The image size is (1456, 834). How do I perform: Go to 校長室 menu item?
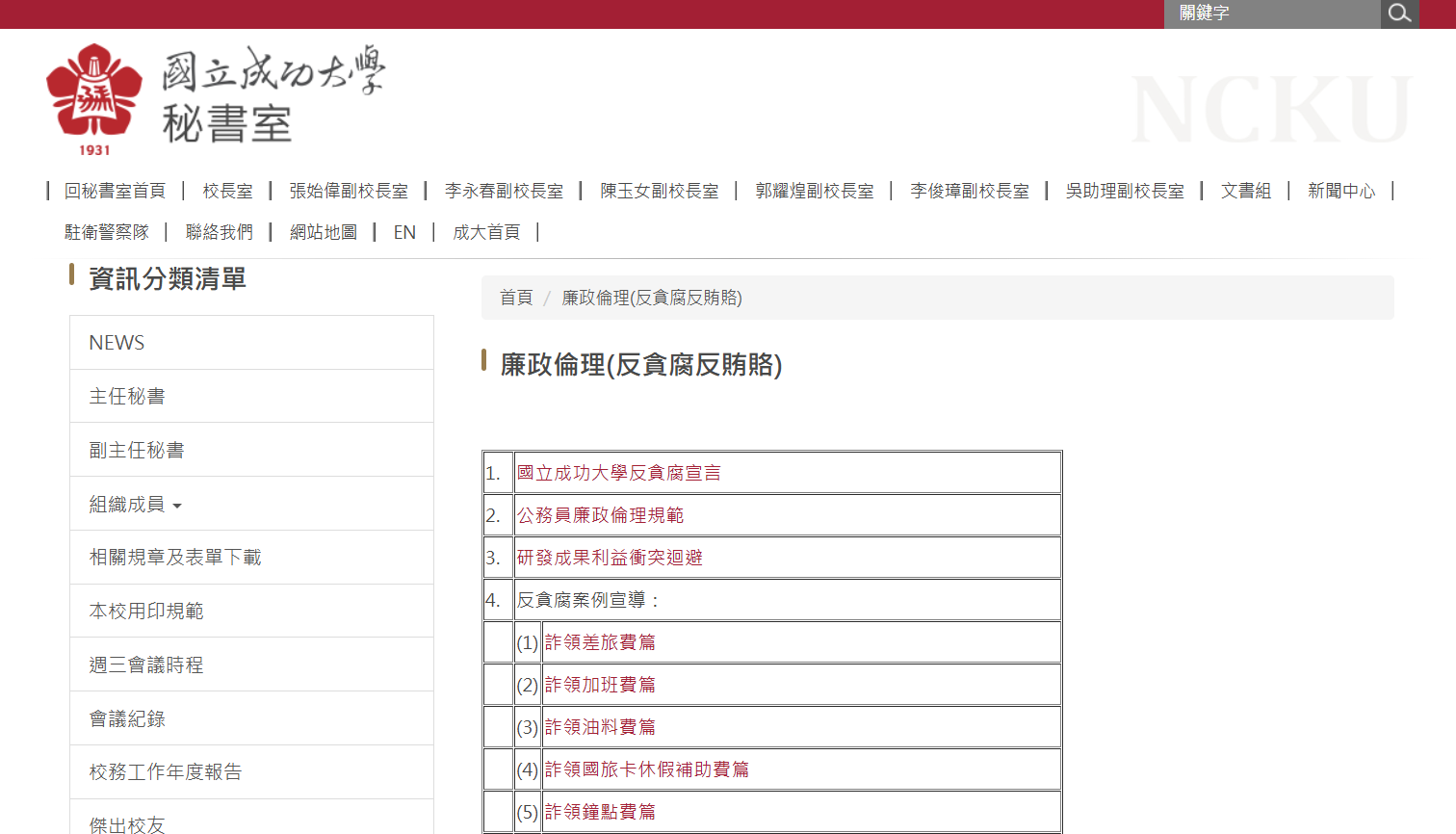227,191
